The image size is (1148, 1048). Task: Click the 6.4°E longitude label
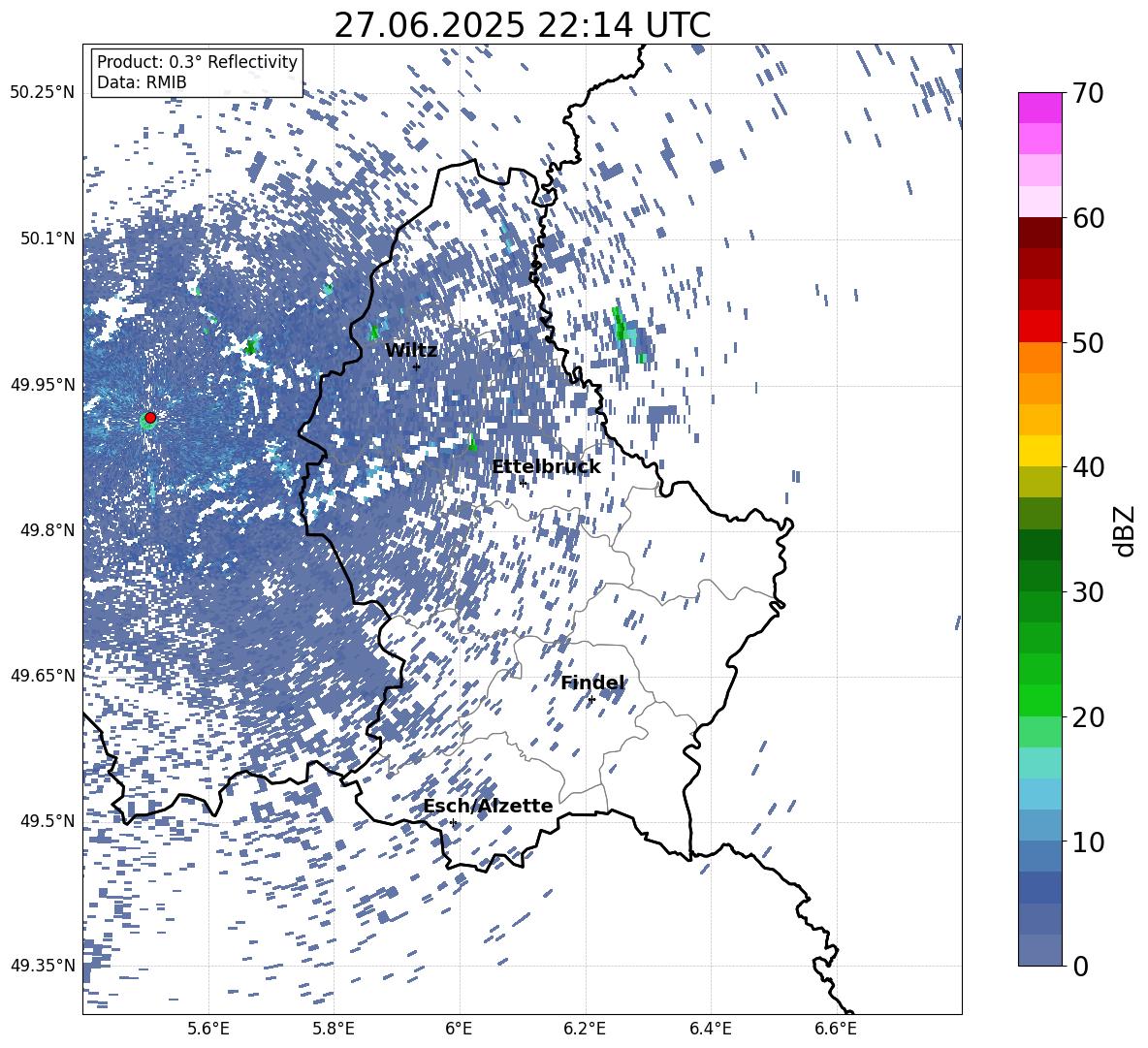tap(710, 1029)
